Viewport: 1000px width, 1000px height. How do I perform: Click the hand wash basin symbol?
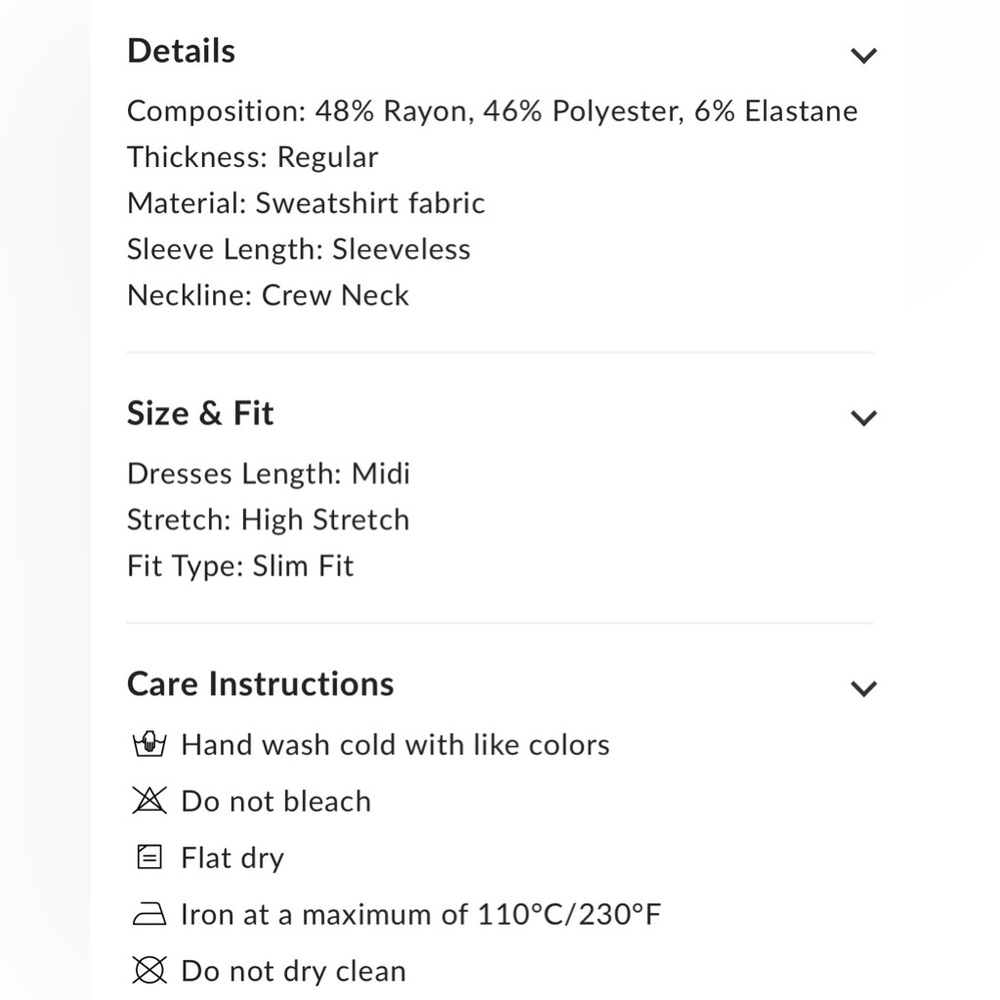click(x=147, y=744)
